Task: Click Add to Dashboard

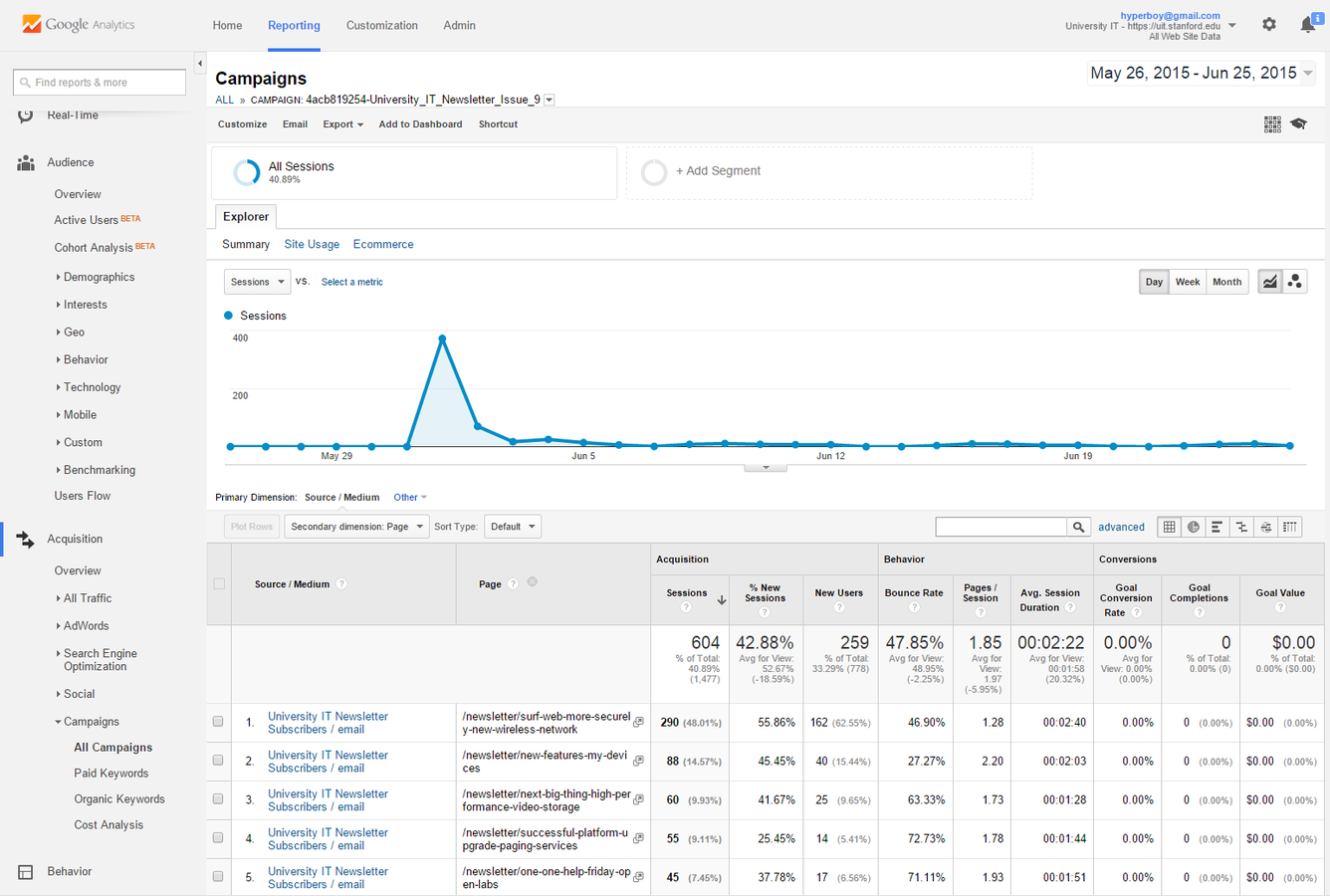Action: tap(420, 124)
